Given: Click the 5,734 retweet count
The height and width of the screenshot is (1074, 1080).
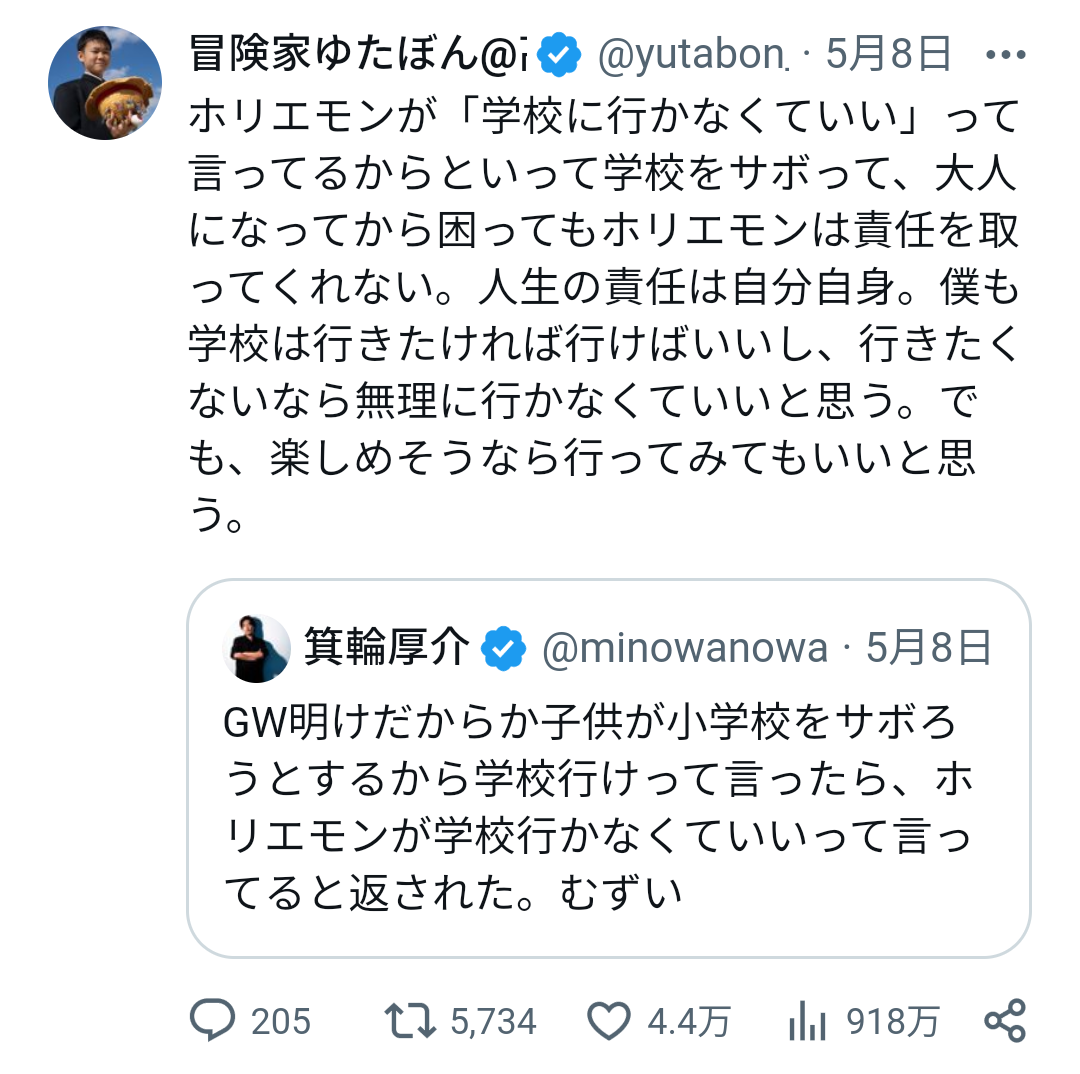Looking at the screenshot, I should pyautogui.click(x=492, y=1022).
